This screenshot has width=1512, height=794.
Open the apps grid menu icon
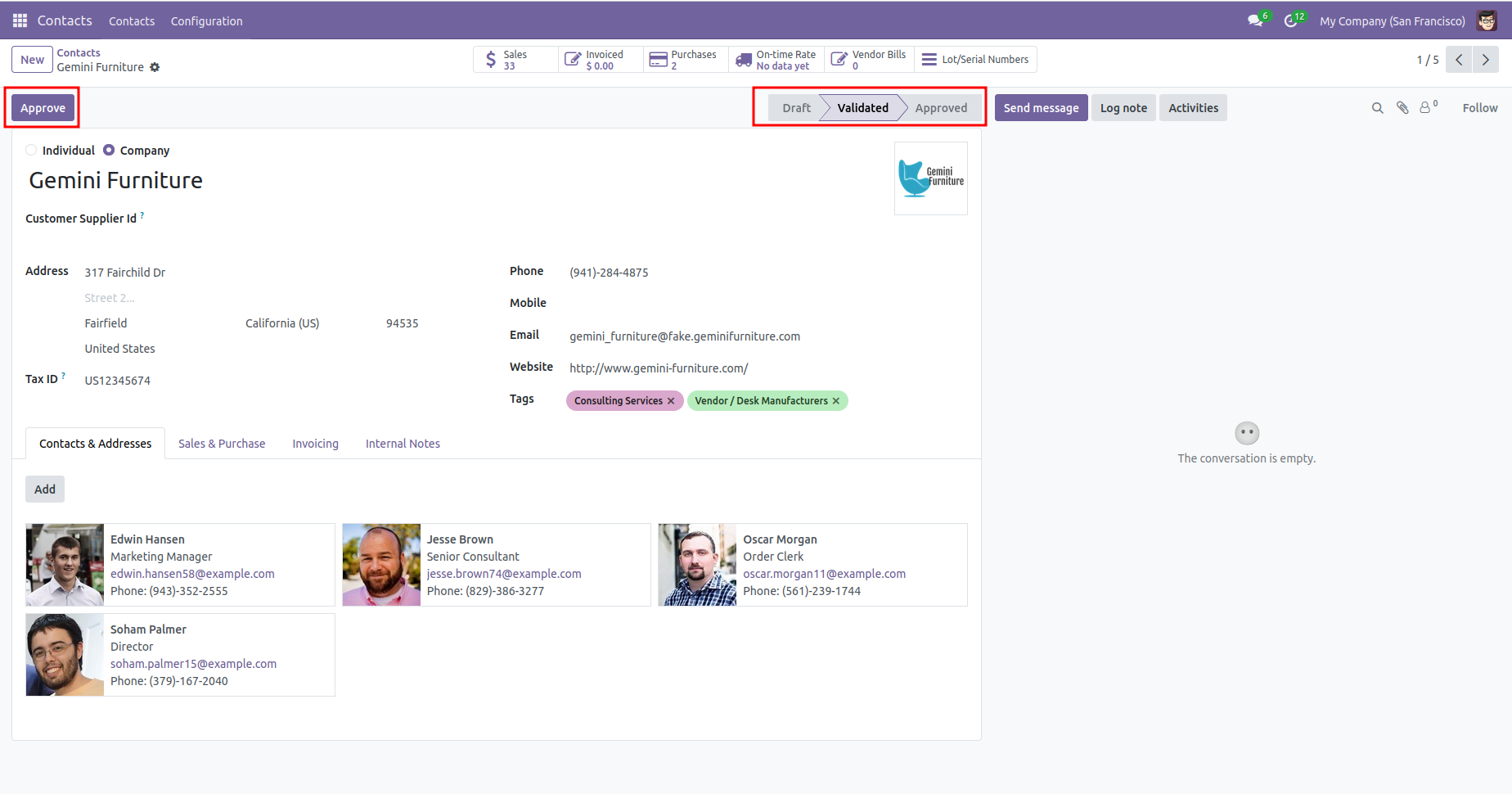(x=20, y=20)
